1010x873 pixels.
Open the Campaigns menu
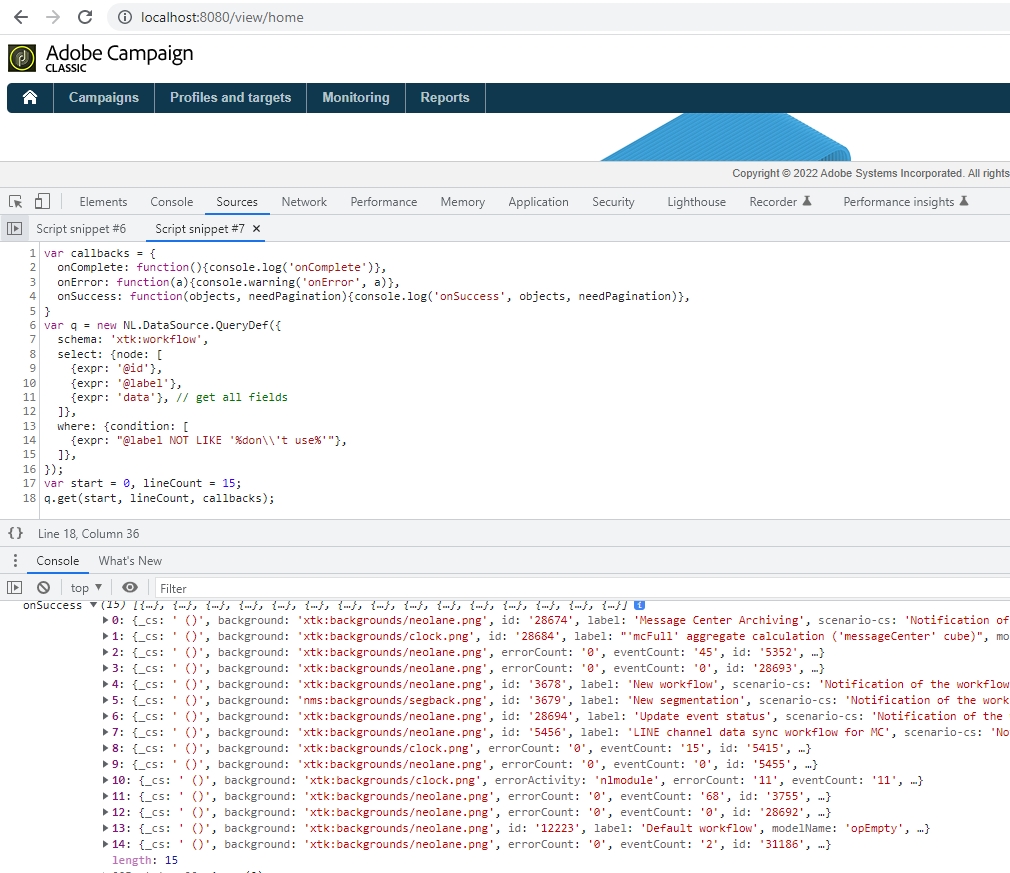point(103,97)
